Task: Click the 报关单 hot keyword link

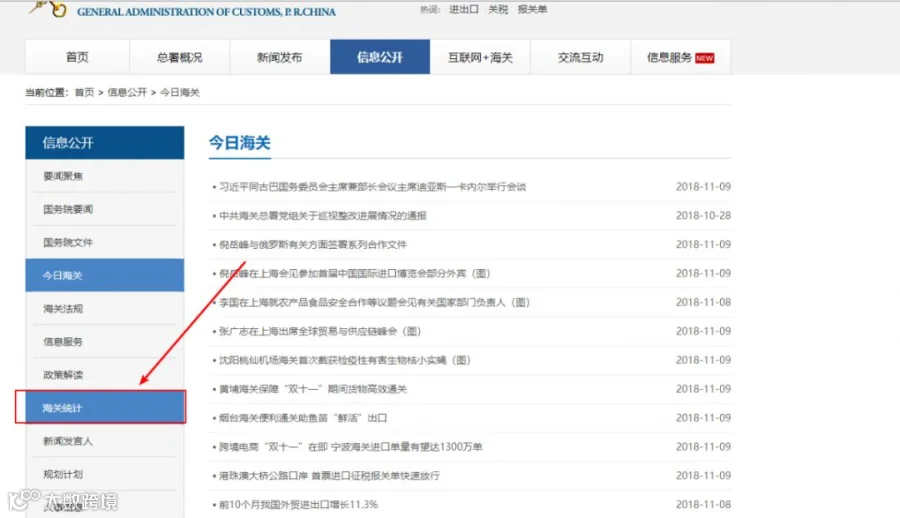Action: point(532,9)
